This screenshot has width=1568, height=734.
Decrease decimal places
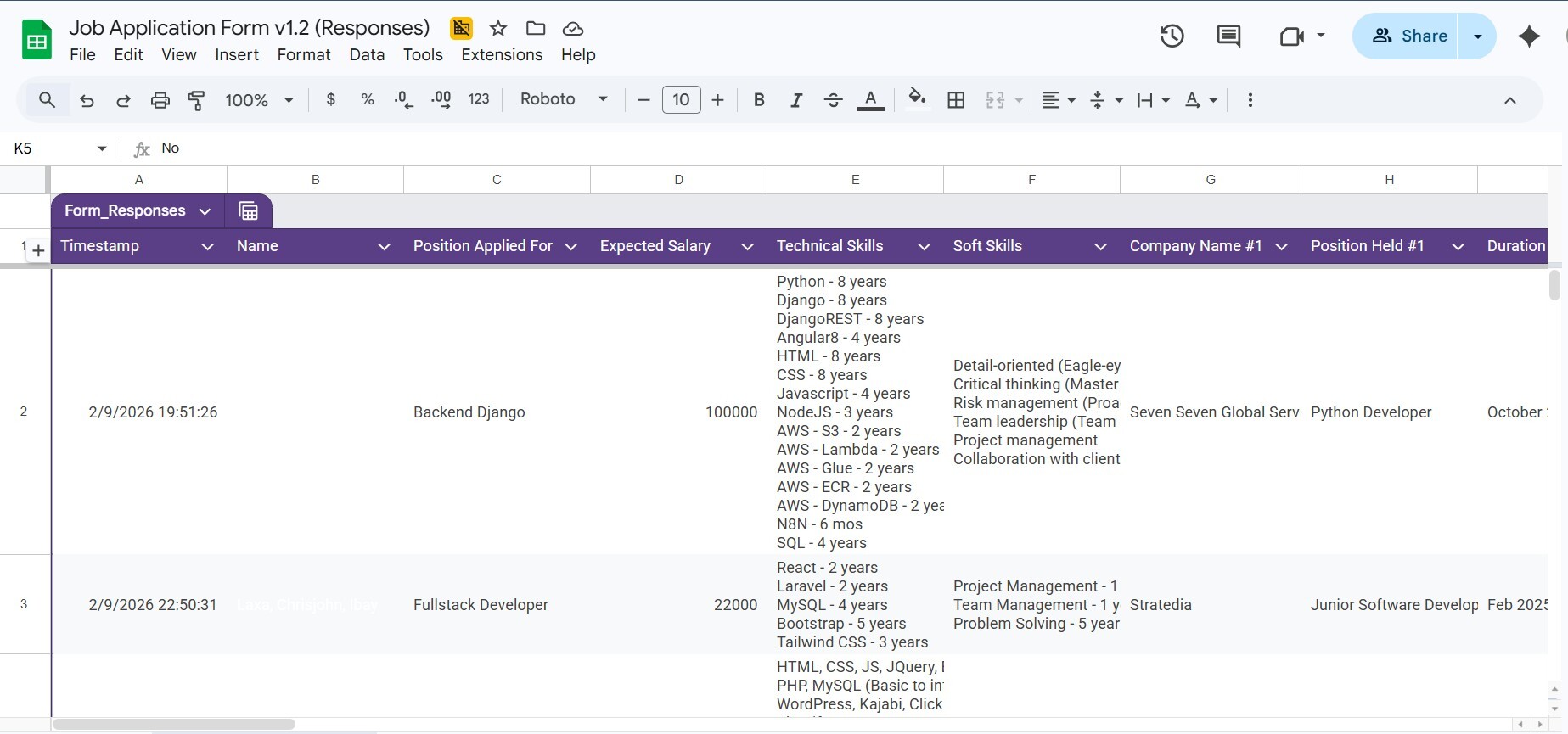point(404,100)
